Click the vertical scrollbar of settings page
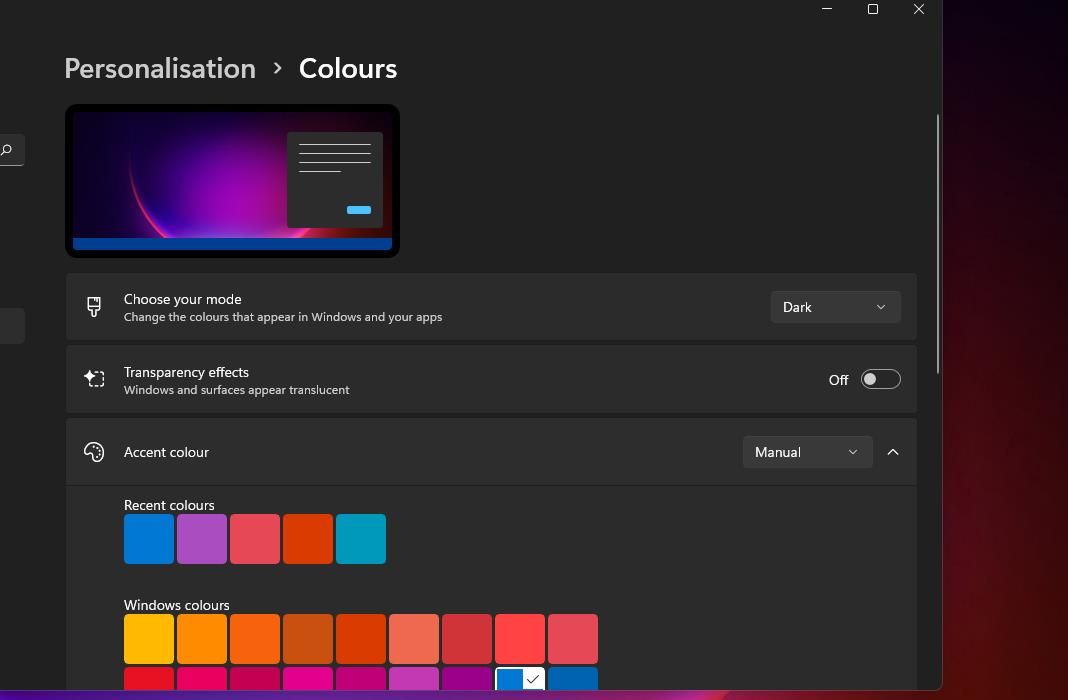Image resolution: width=1068 pixels, height=700 pixels. pyautogui.click(x=938, y=245)
